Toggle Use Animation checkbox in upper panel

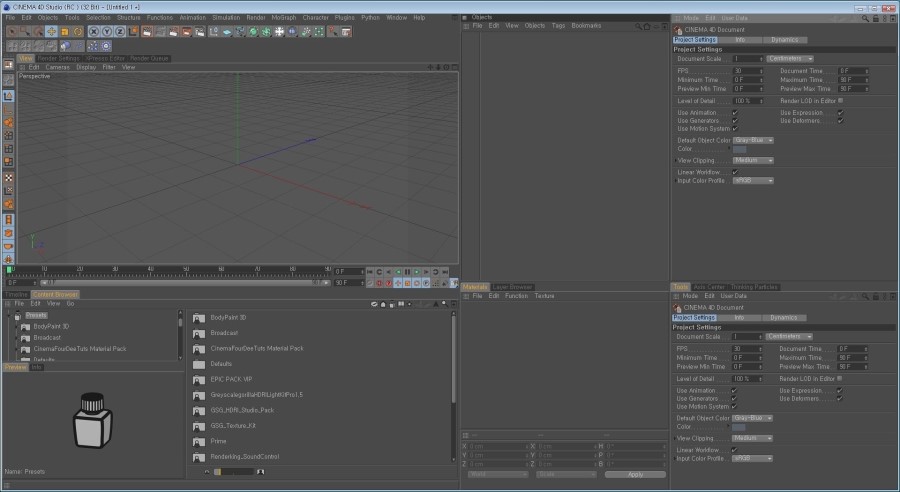pos(735,113)
